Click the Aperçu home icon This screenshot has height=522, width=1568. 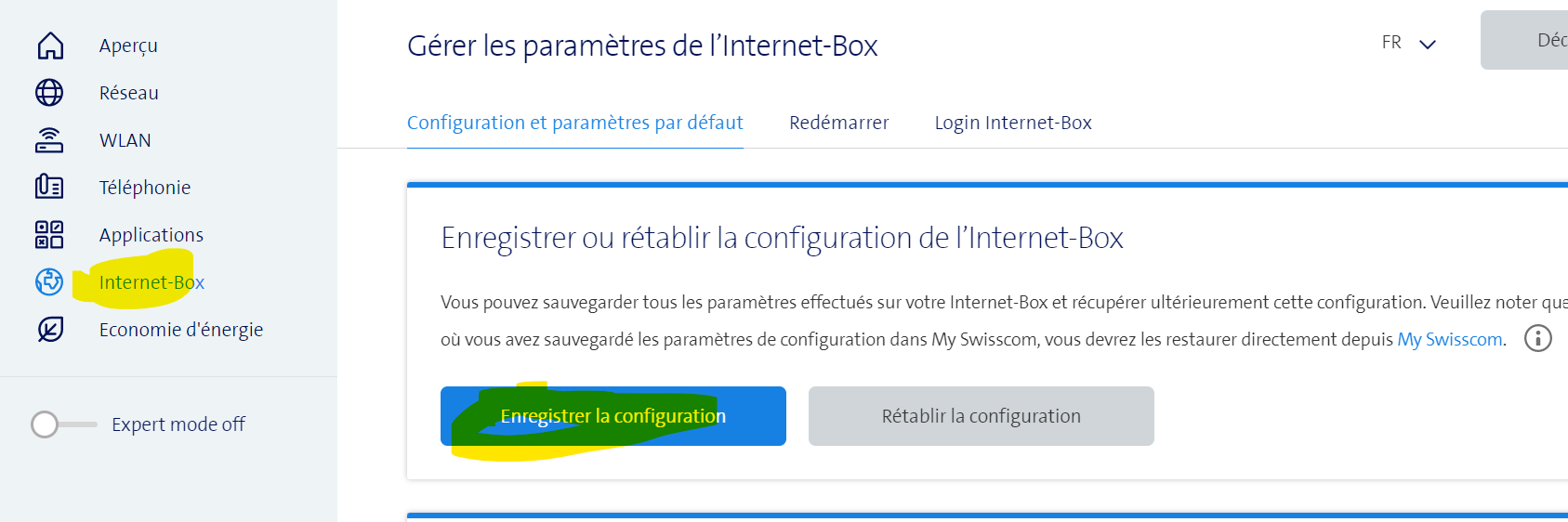point(50,46)
